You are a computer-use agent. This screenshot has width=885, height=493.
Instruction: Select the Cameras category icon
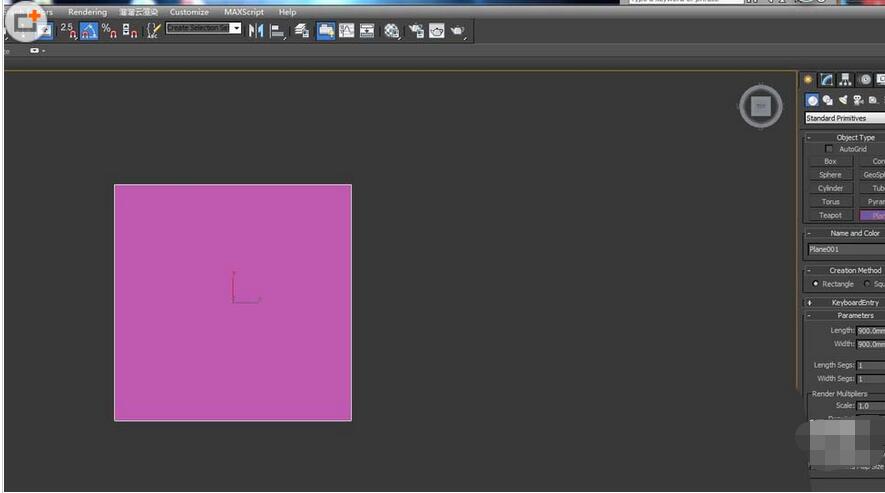click(858, 100)
